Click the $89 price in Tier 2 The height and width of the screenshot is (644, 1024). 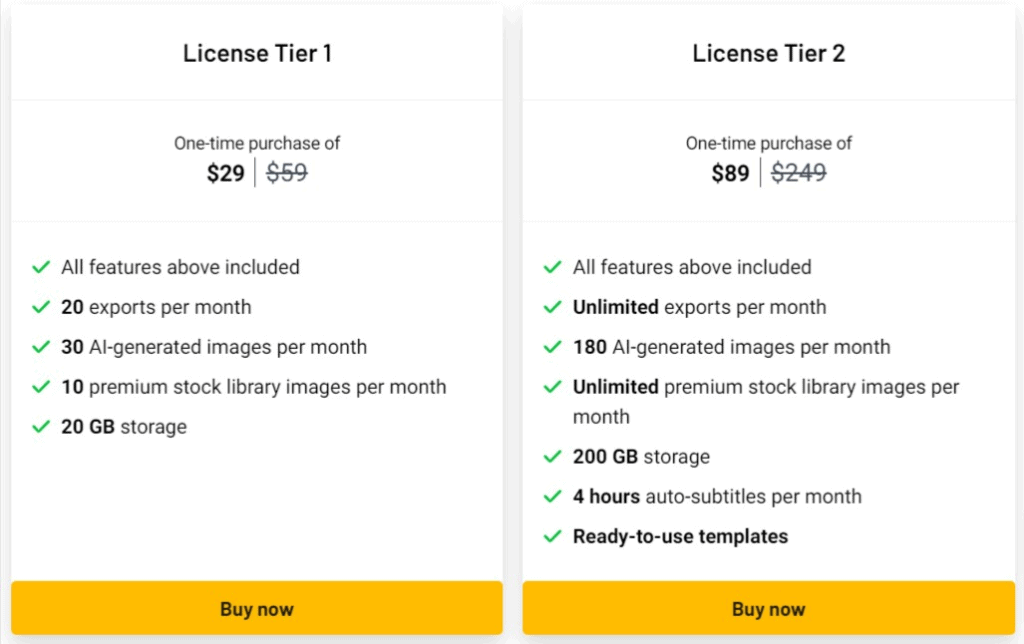click(x=730, y=173)
